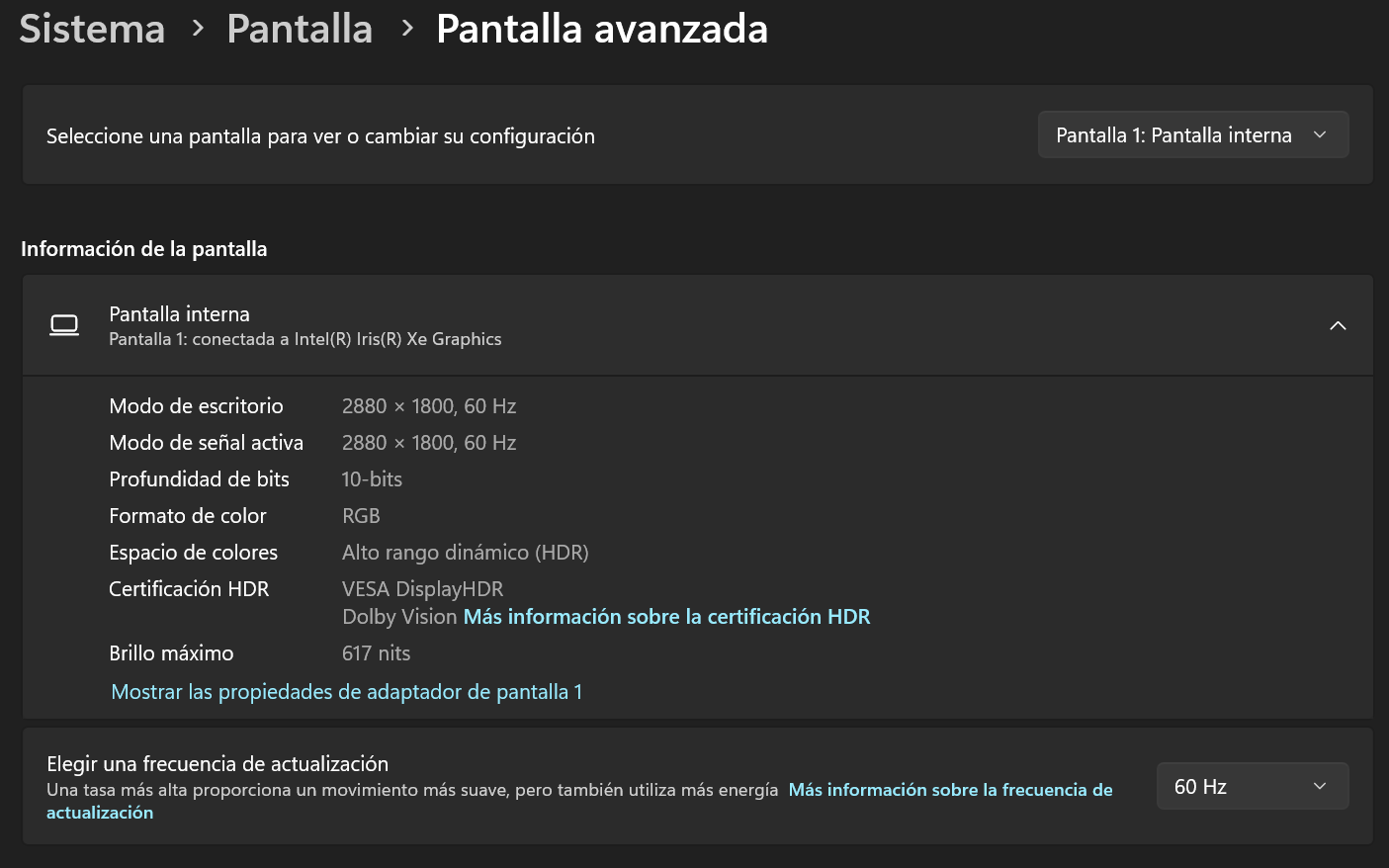Open Más información sobre la certificación HDR
This screenshot has height=868, width=1389.
666,617
